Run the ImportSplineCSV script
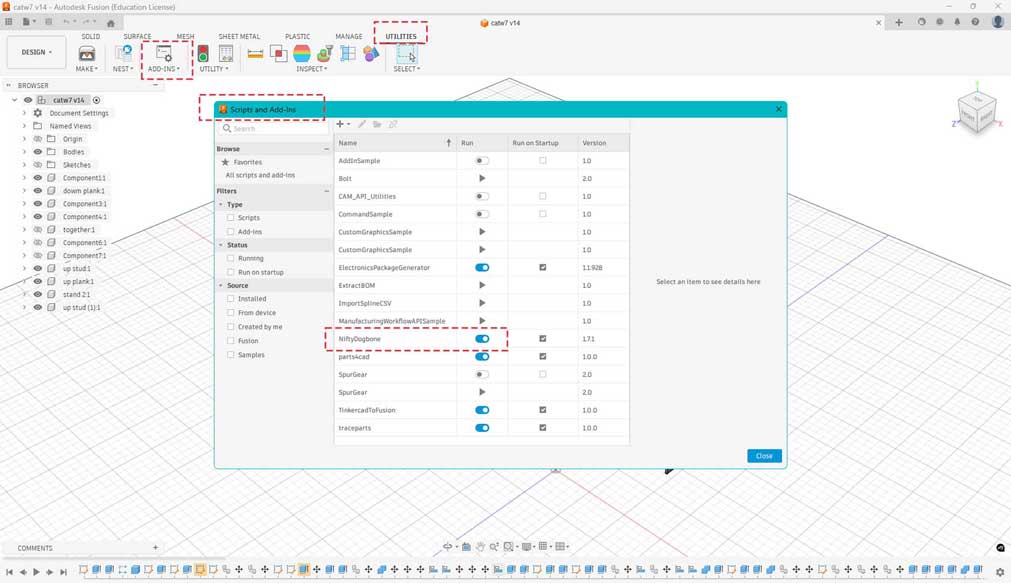The width and height of the screenshot is (1011, 583). 482,303
